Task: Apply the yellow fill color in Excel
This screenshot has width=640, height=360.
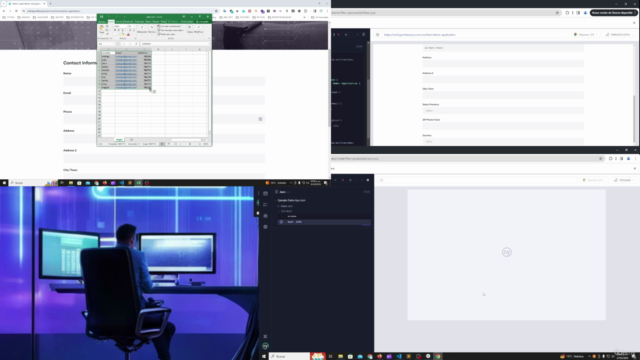Action: click(x=122, y=34)
